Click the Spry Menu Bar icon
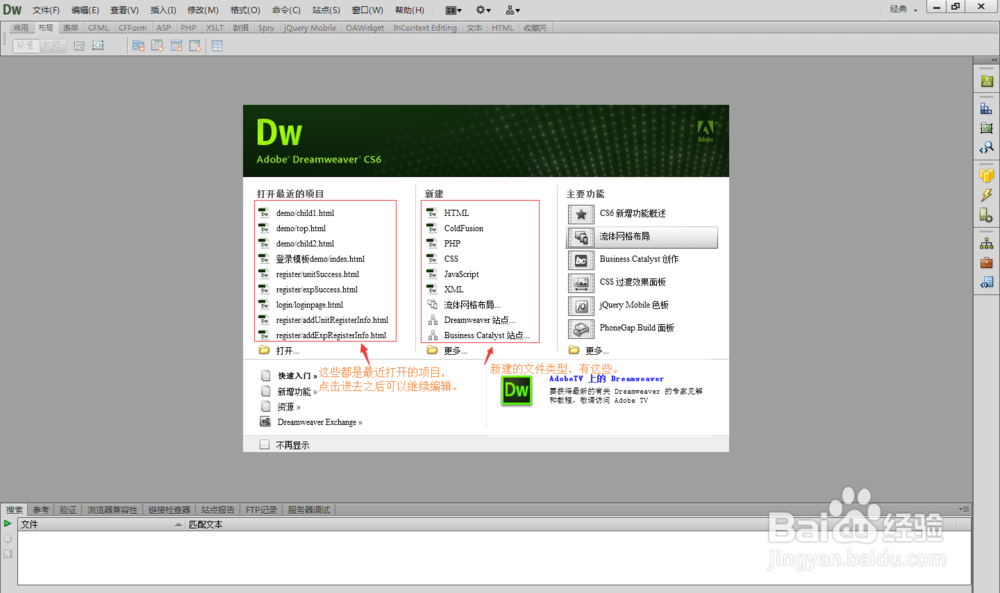Viewport: 1000px width, 593px height. (138, 46)
